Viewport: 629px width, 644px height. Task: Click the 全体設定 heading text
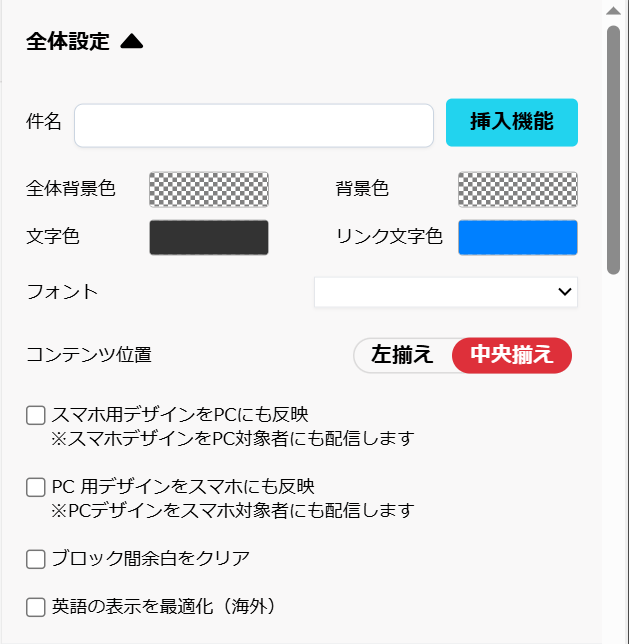coord(68,42)
